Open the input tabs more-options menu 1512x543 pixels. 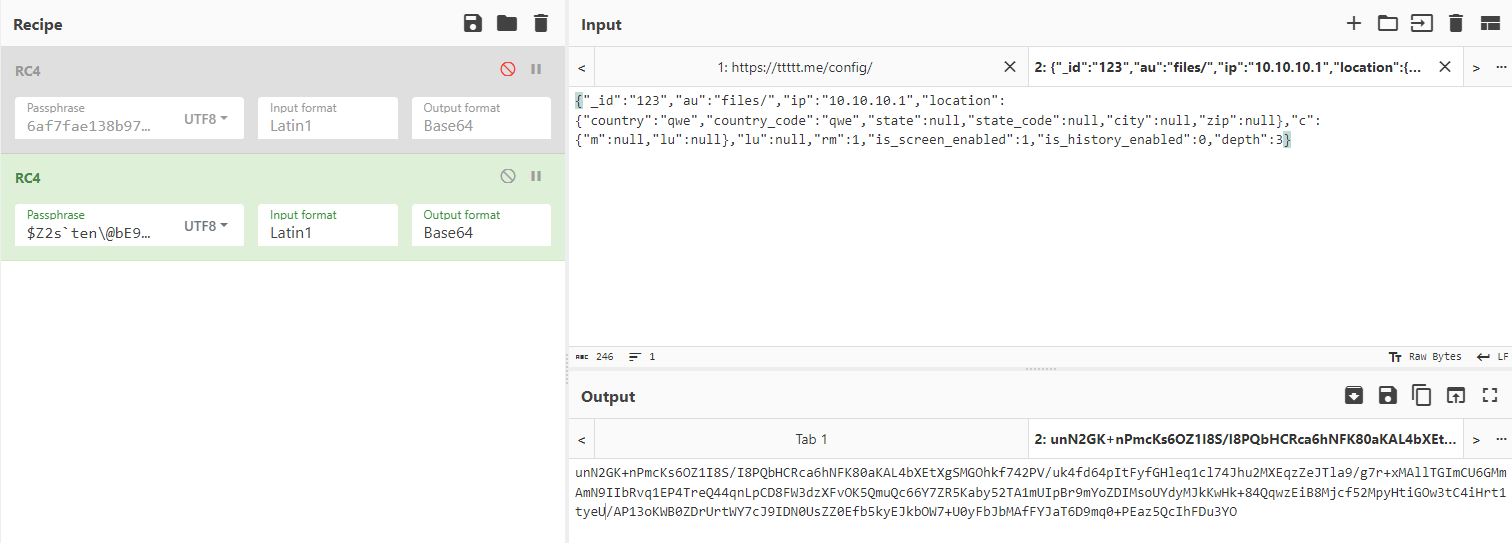point(1500,68)
